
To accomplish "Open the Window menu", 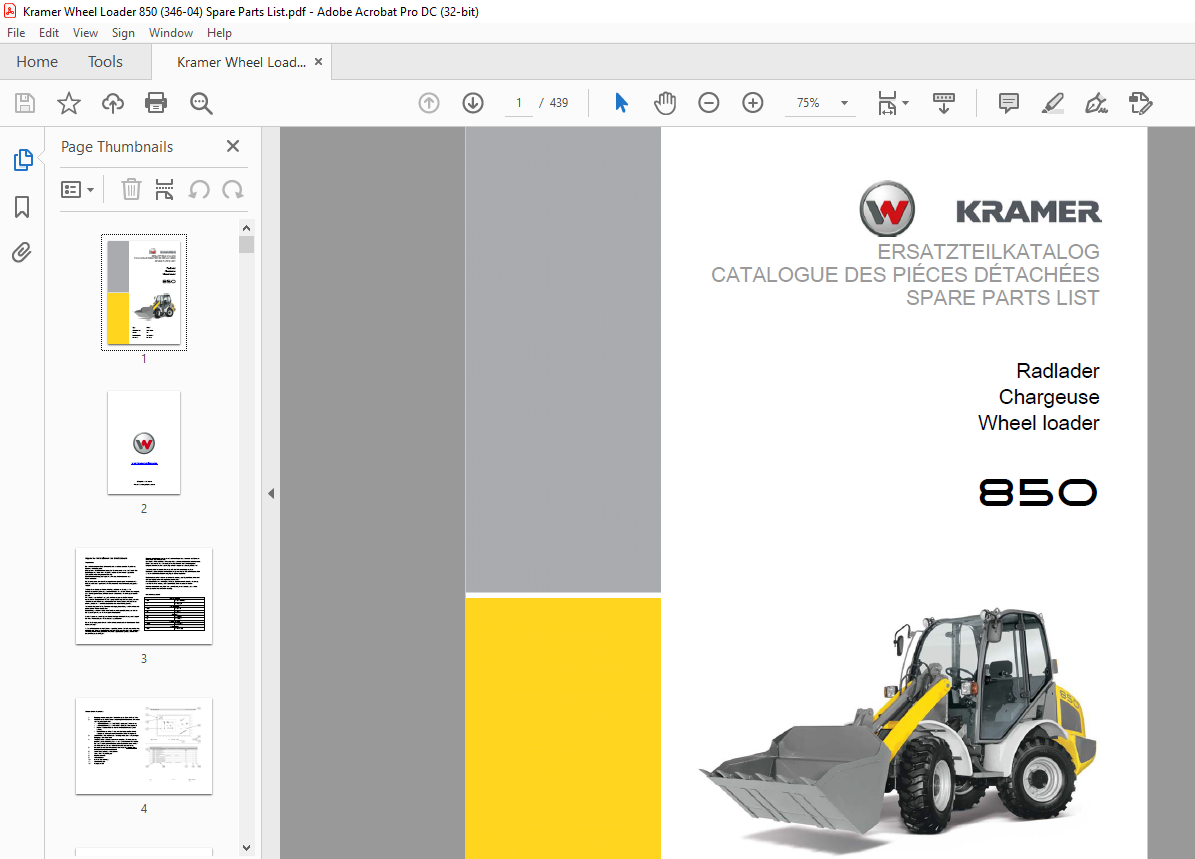I will point(171,33).
